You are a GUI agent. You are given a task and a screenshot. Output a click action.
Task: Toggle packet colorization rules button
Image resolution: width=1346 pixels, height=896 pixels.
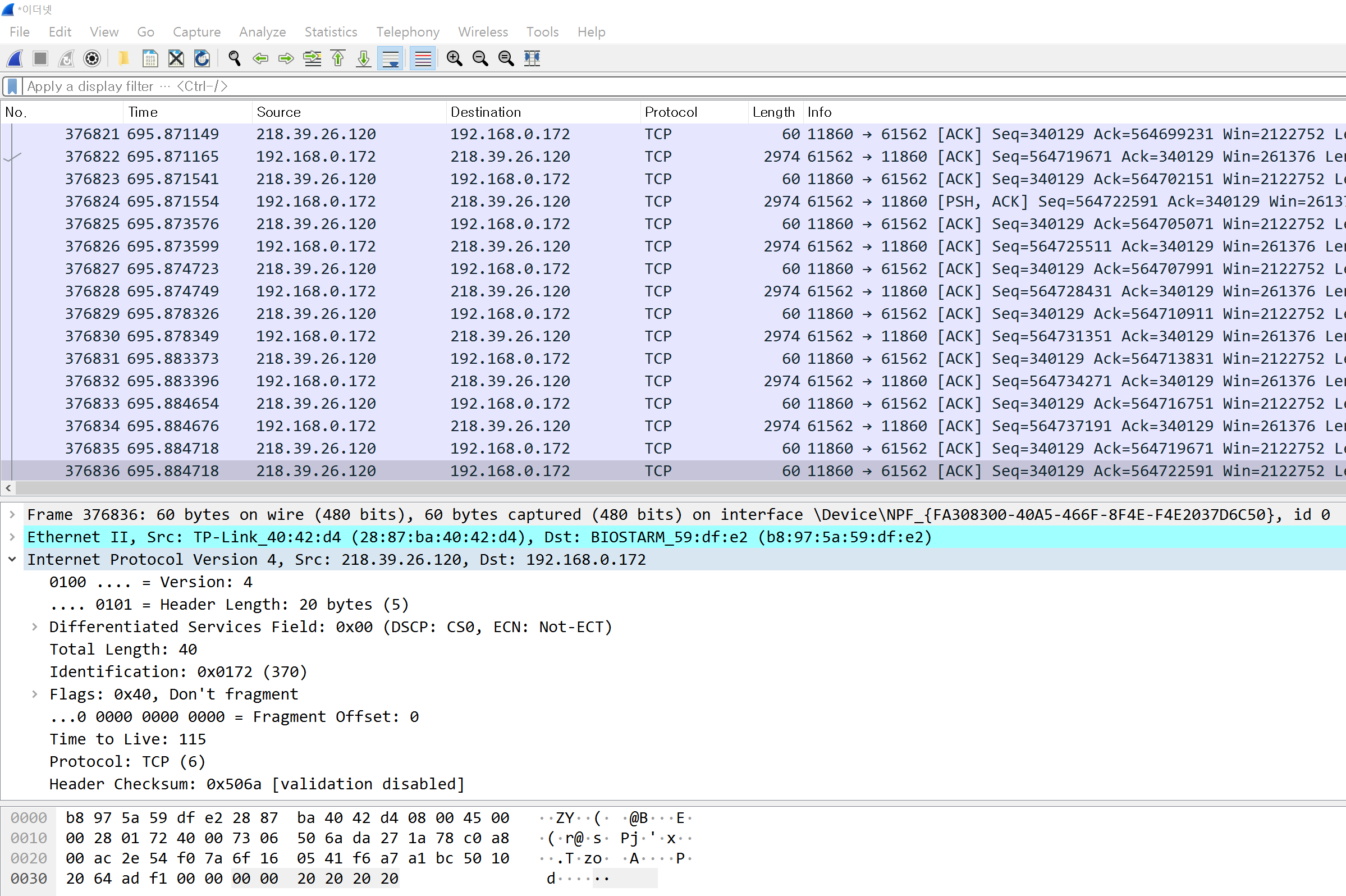point(423,58)
